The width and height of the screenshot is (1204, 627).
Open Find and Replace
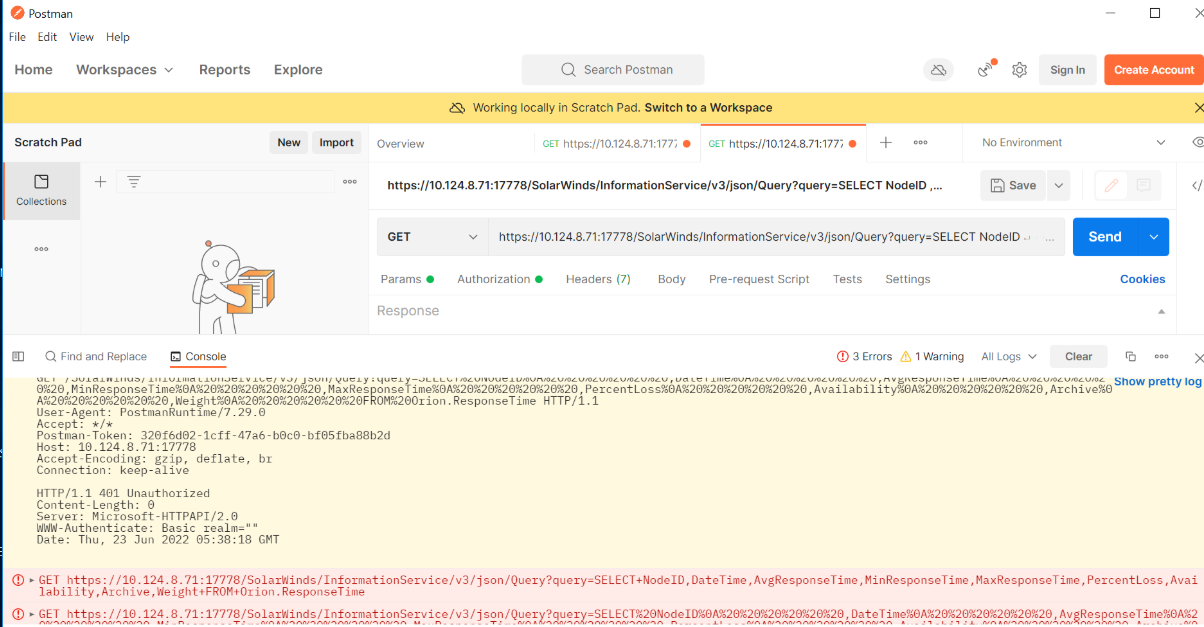pyautogui.click(x=95, y=356)
